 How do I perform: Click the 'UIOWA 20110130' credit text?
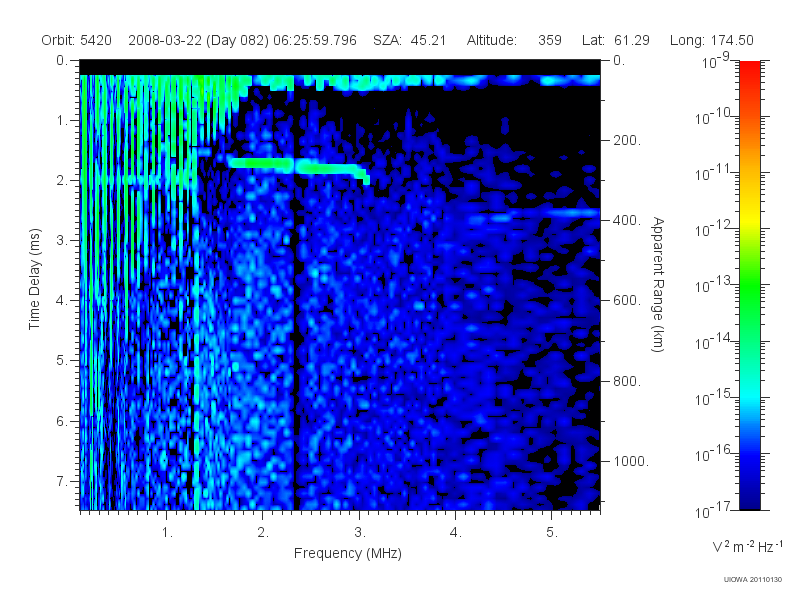pos(753,580)
